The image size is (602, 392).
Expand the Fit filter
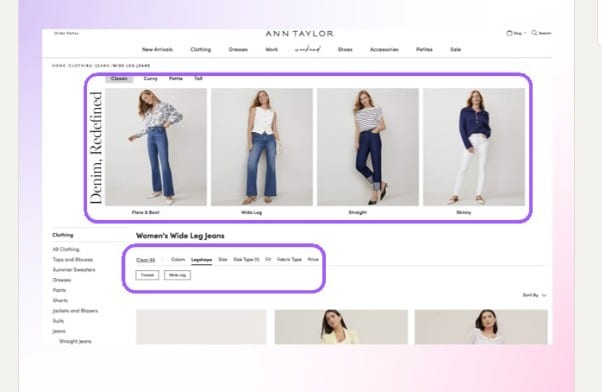coord(268,260)
